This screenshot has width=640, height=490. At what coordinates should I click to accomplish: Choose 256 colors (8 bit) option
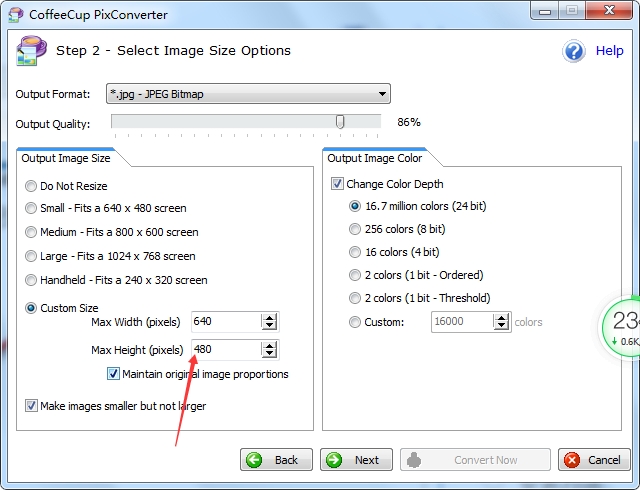coord(355,229)
